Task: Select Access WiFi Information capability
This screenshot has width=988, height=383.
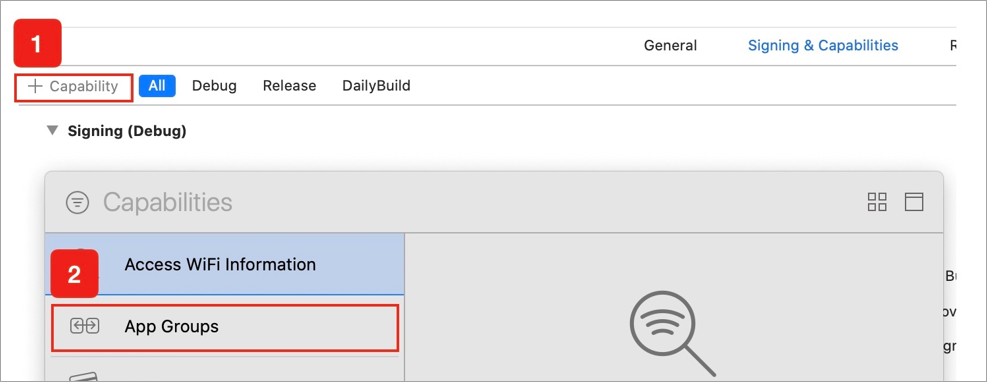Action: tap(225, 264)
